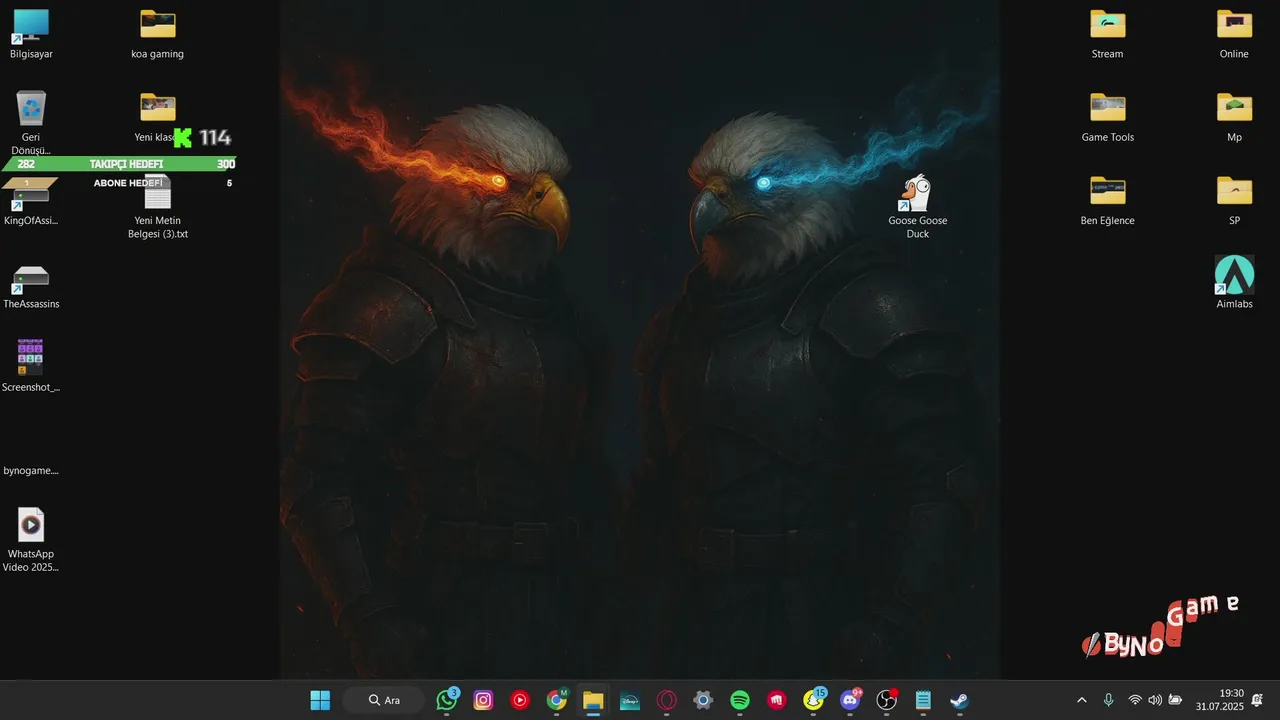Select Yeni Metin Belgesi (3).txt file
Image resolution: width=1280 pixels, height=720 pixels.
[x=157, y=207]
